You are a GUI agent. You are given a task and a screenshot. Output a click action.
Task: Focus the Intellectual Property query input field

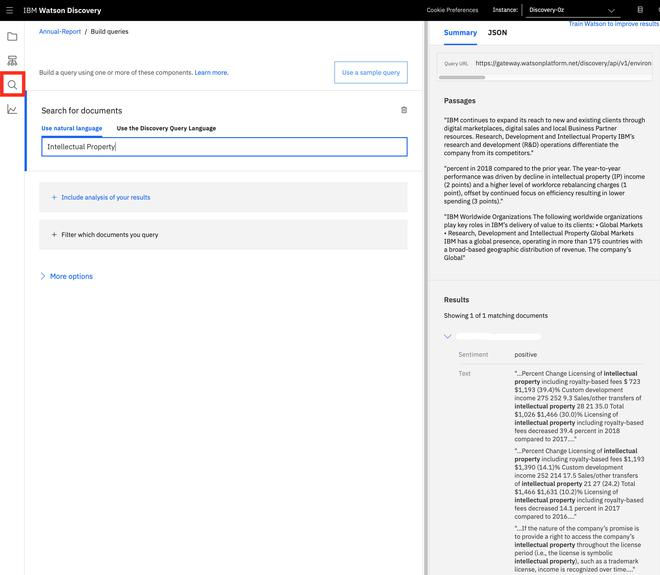pyautogui.click(x=224, y=147)
